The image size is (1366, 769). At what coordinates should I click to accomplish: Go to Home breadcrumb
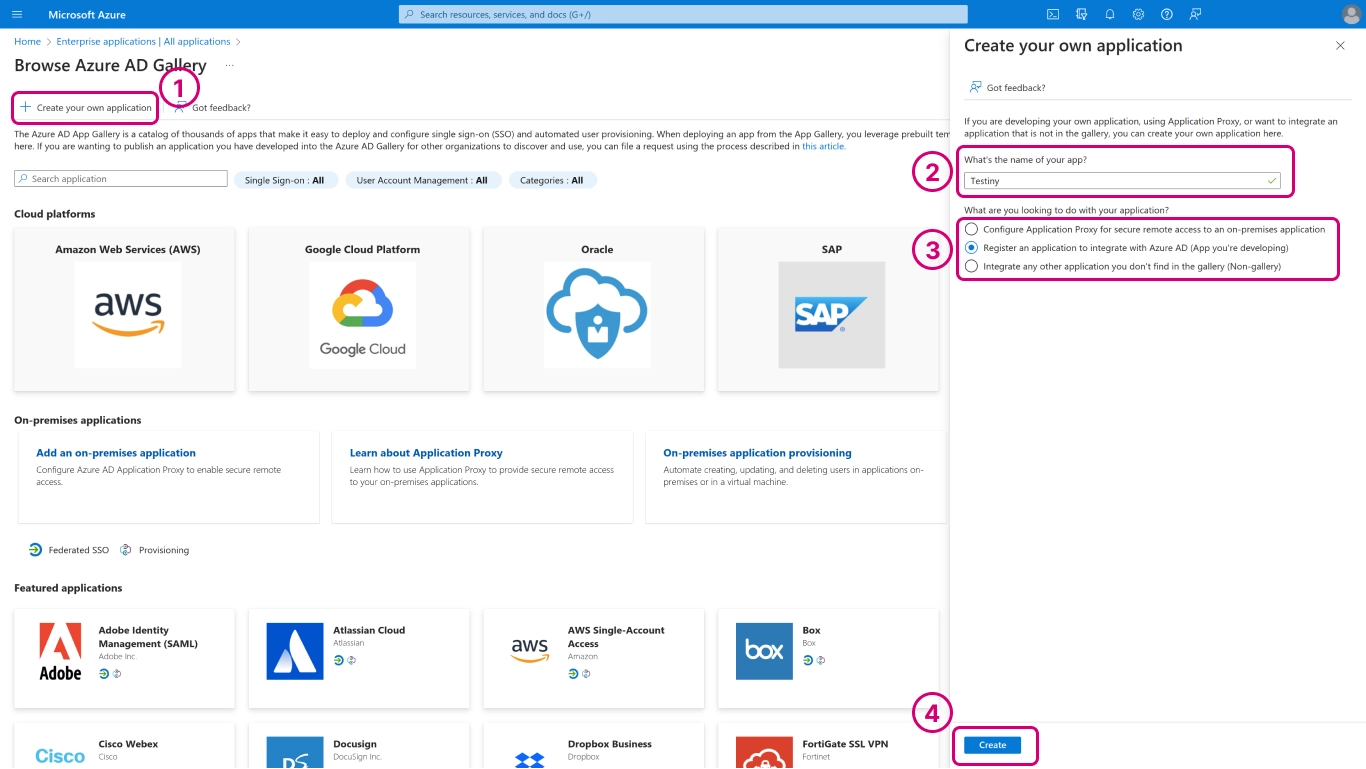click(x=27, y=42)
